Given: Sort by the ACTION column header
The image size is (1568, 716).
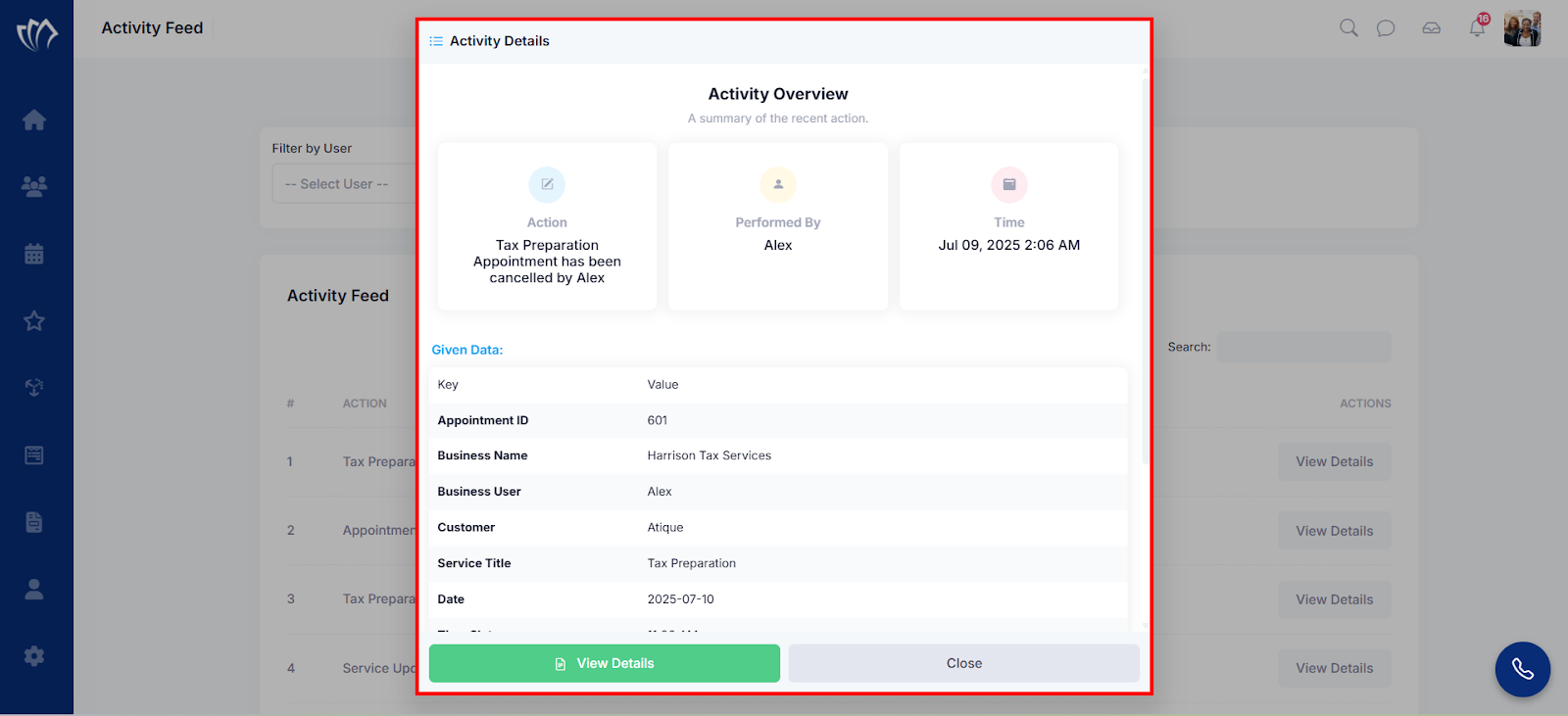Looking at the screenshot, I should [x=365, y=404].
